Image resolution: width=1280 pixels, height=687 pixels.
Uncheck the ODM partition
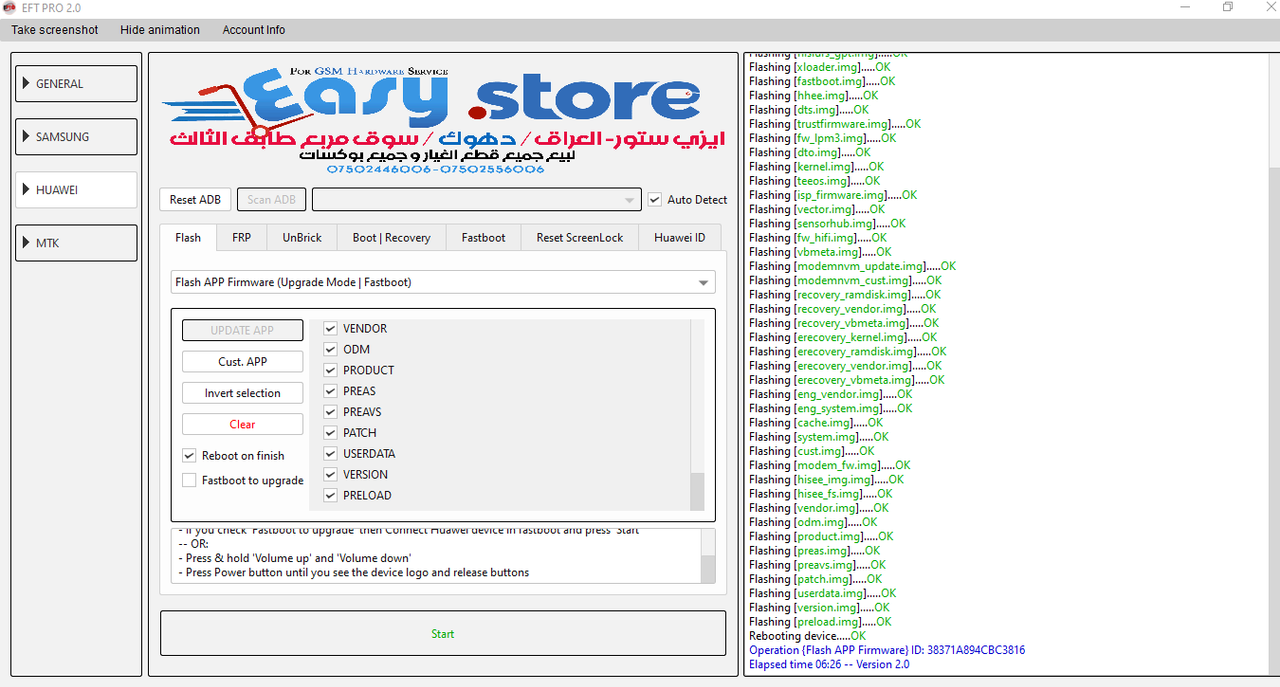(x=330, y=349)
